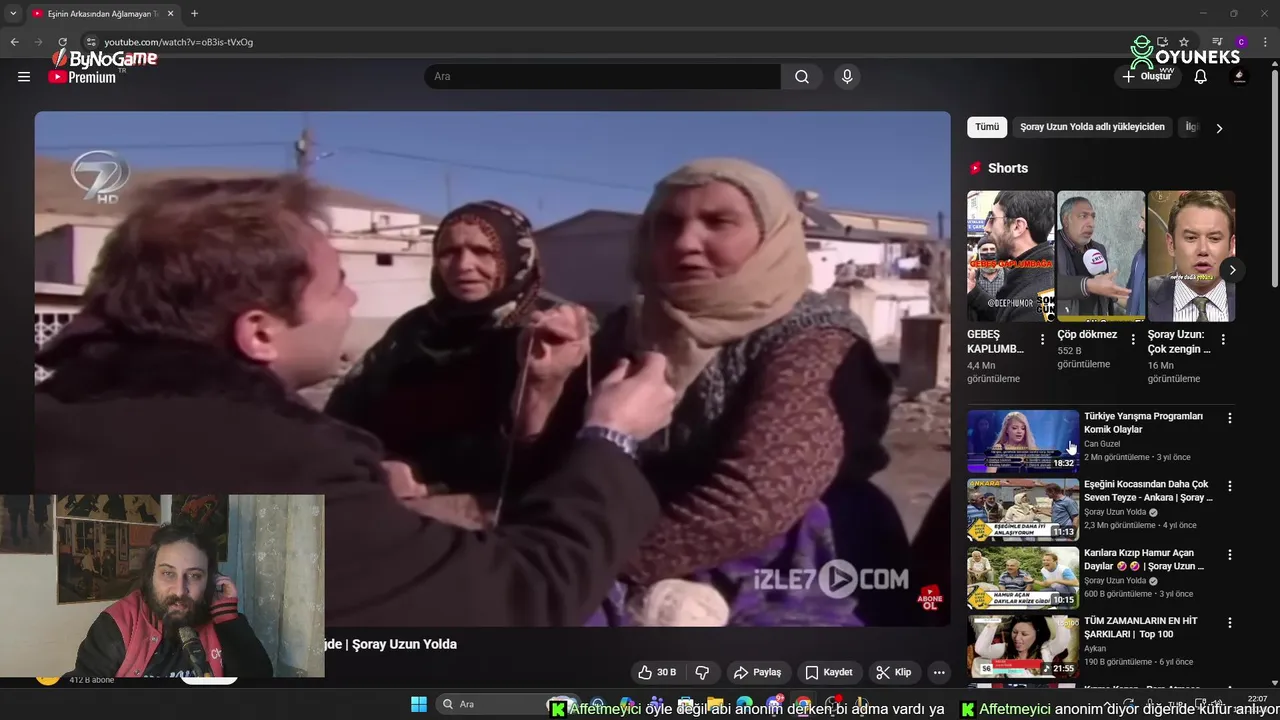Open Can Guzel channel link
1280x720 pixels.
(1102, 444)
